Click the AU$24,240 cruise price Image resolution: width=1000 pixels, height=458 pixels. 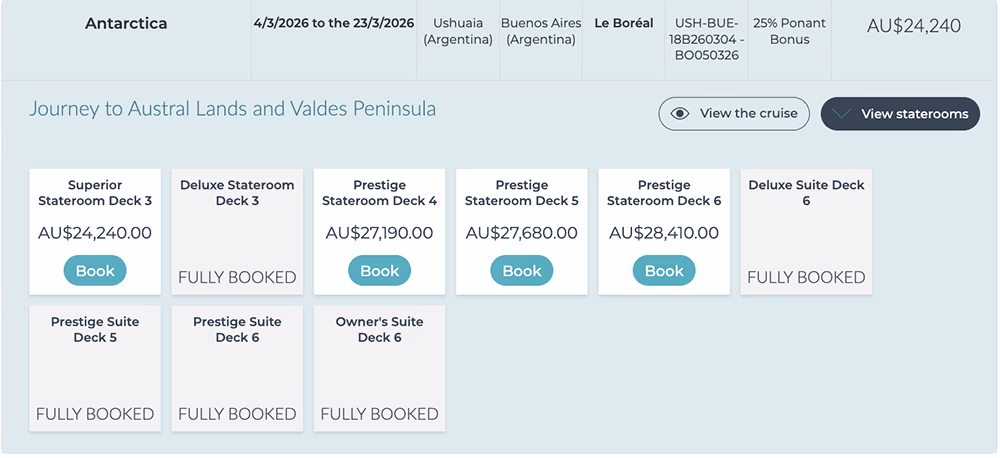tap(913, 27)
